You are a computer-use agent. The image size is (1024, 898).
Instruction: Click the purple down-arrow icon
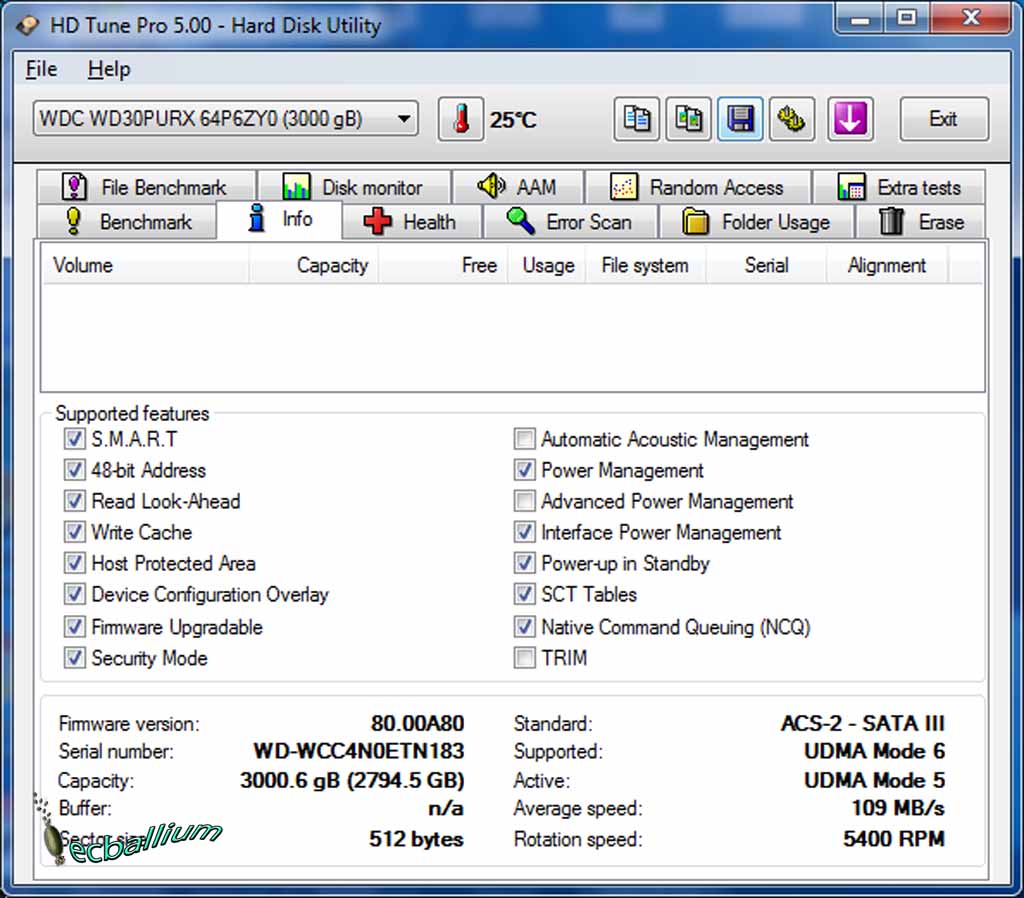click(849, 120)
